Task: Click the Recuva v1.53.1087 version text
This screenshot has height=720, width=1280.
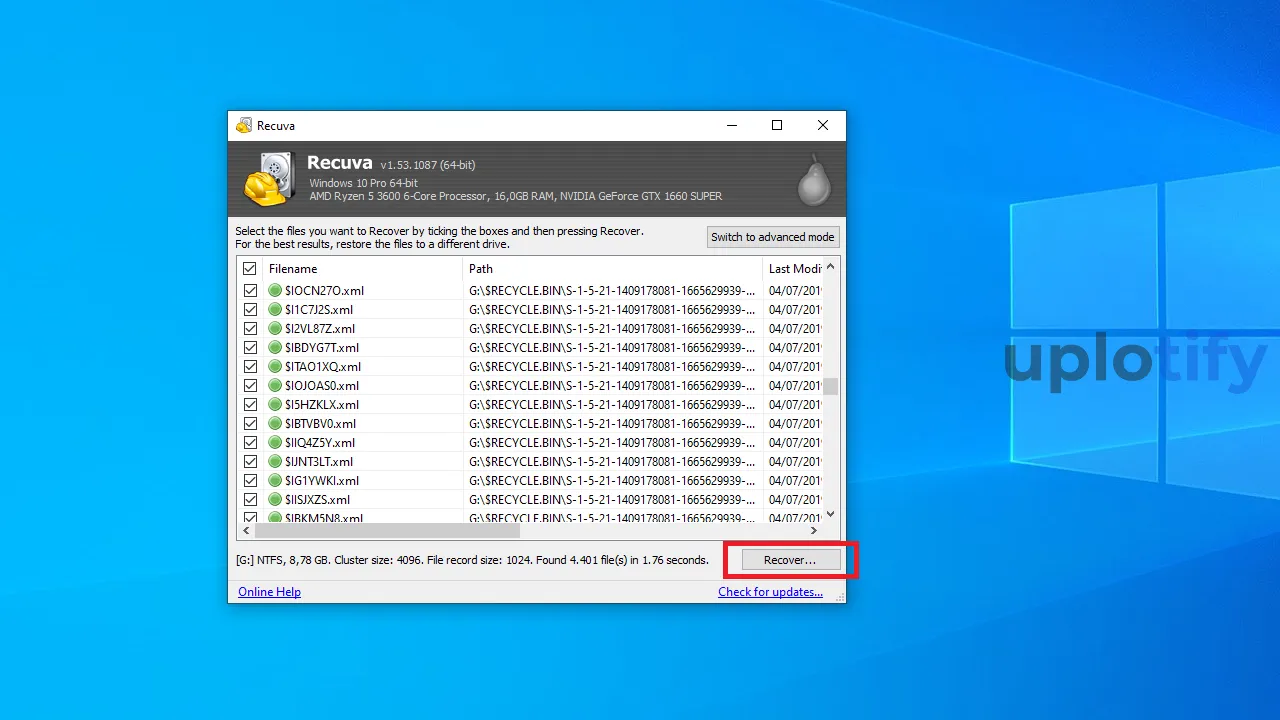Action: tap(427, 165)
